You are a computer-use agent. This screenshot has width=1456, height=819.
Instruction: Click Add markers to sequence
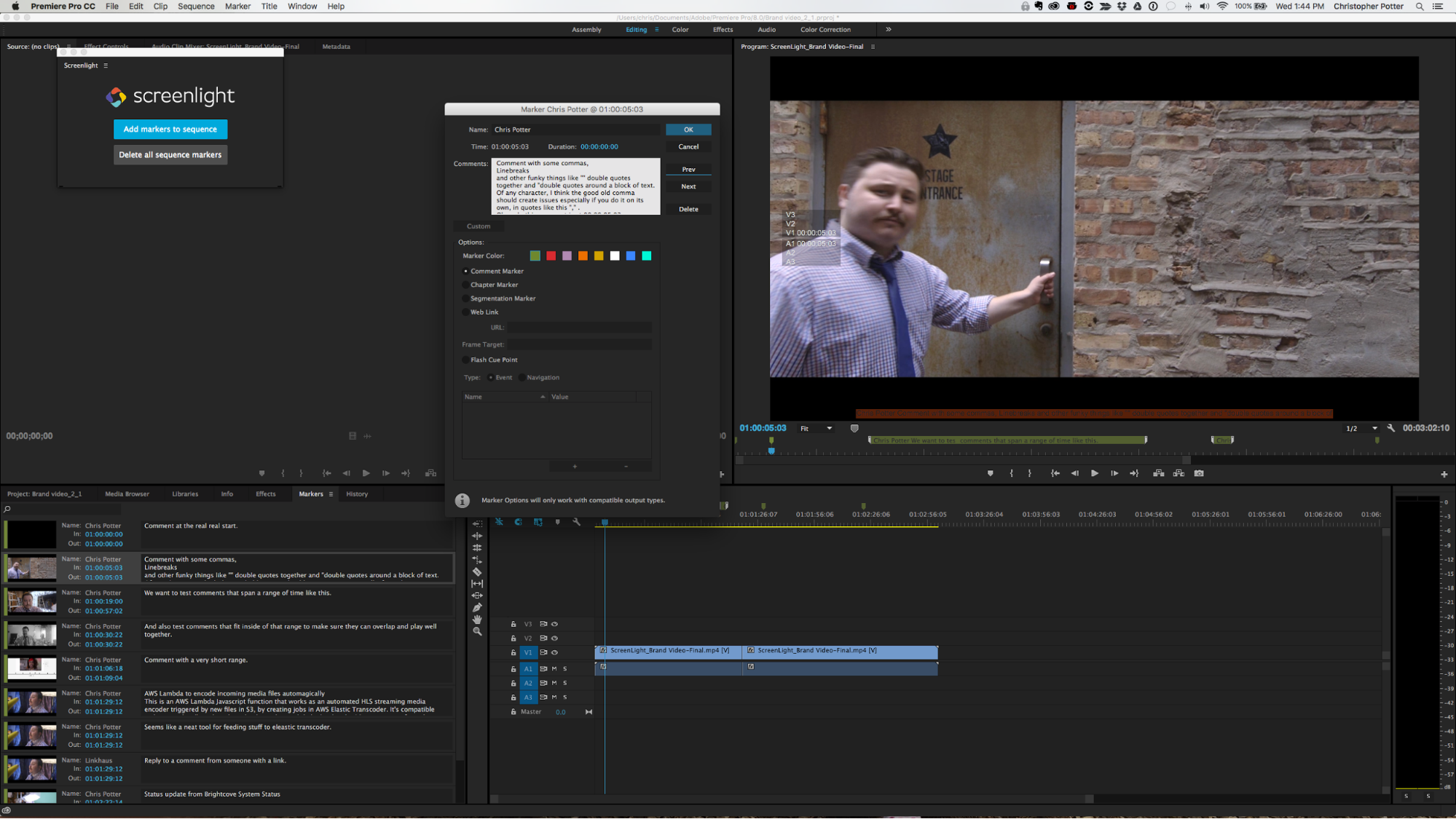(x=170, y=129)
